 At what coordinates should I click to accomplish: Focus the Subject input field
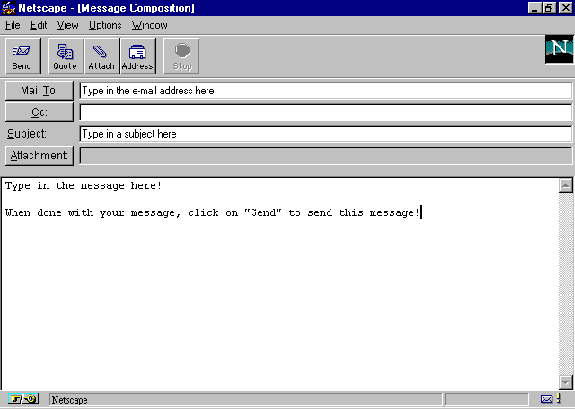326,134
